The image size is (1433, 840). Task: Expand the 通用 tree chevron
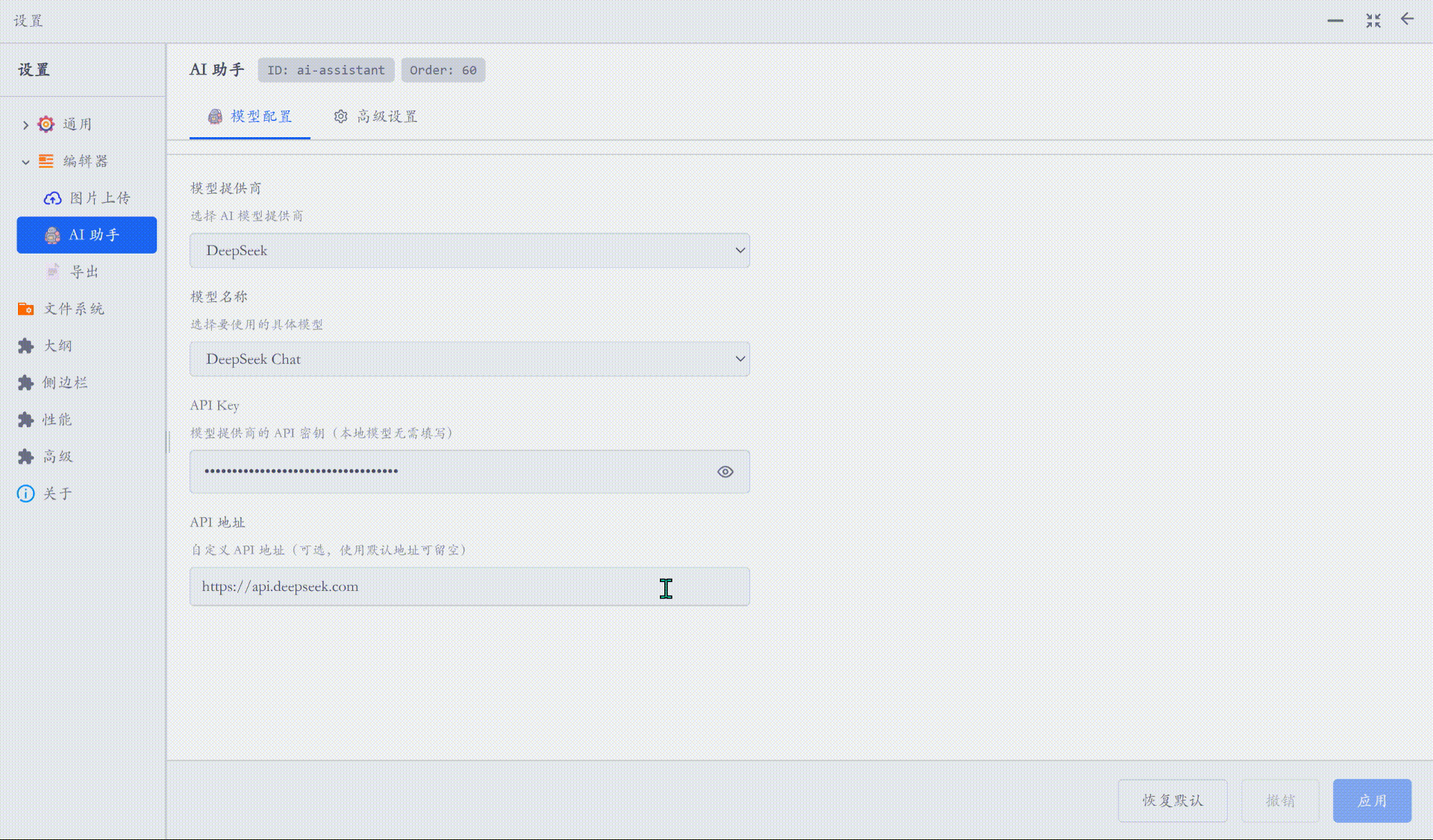(x=25, y=125)
